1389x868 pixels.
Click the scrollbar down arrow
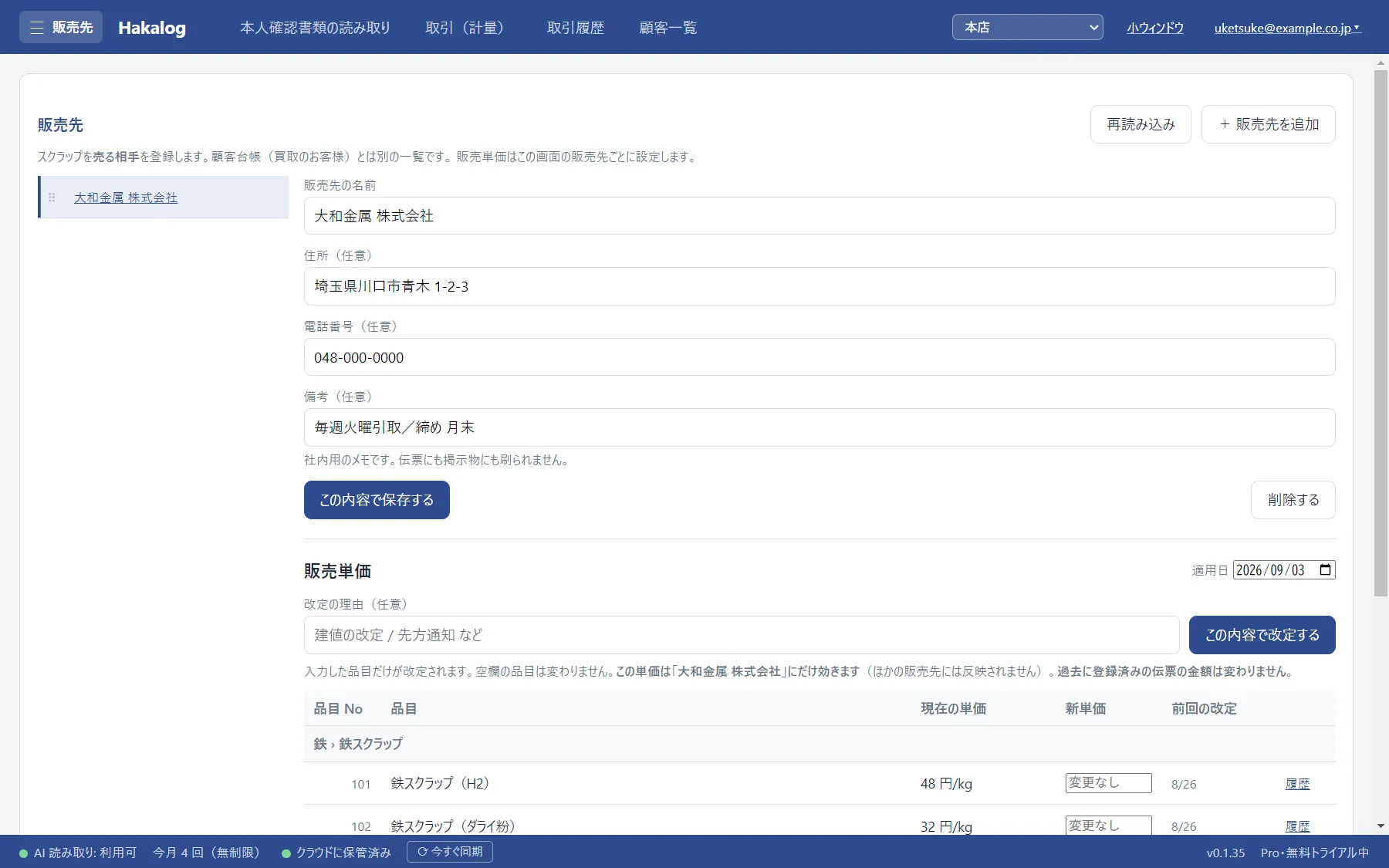click(x=1381, y=826)
